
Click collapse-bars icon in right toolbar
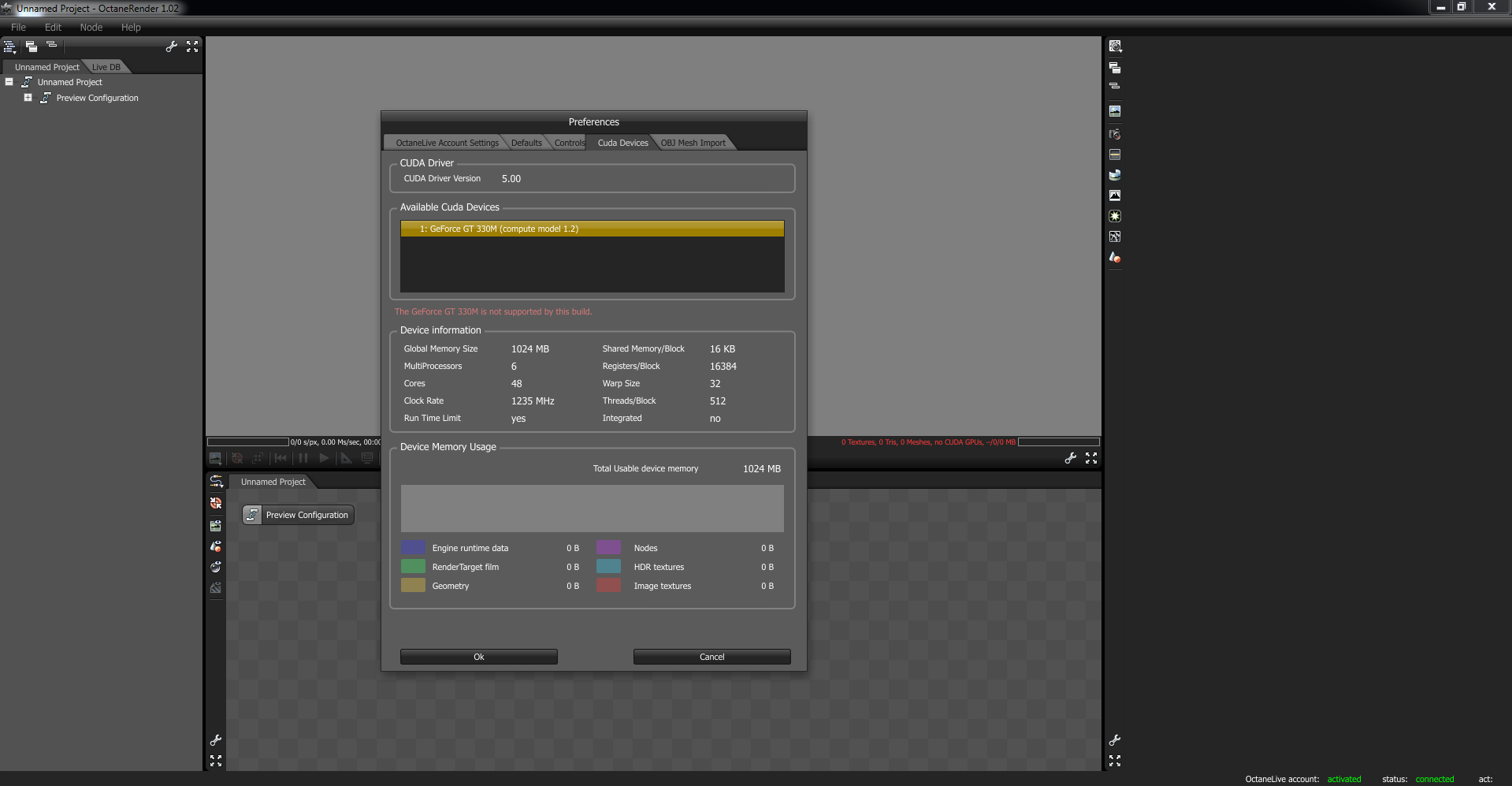[1115, 86]
